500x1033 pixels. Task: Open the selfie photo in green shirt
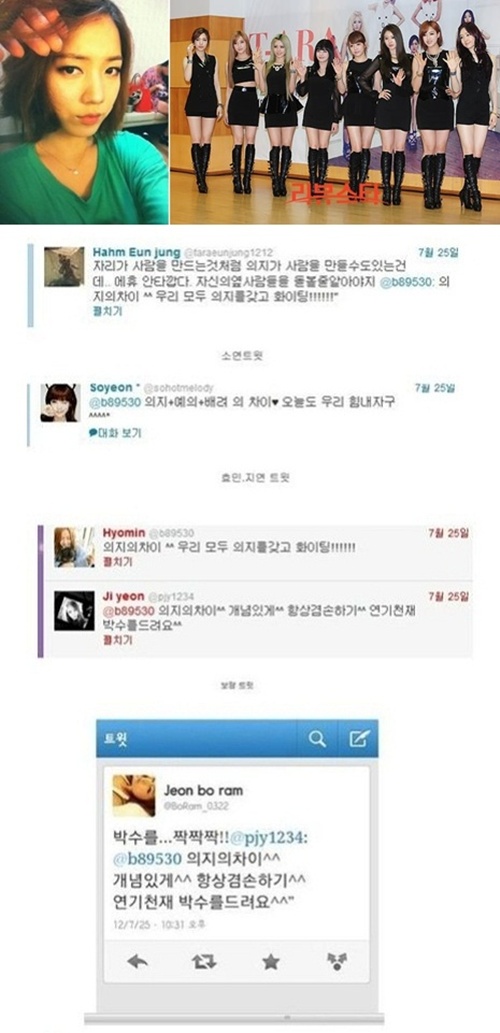coord(84,112)
